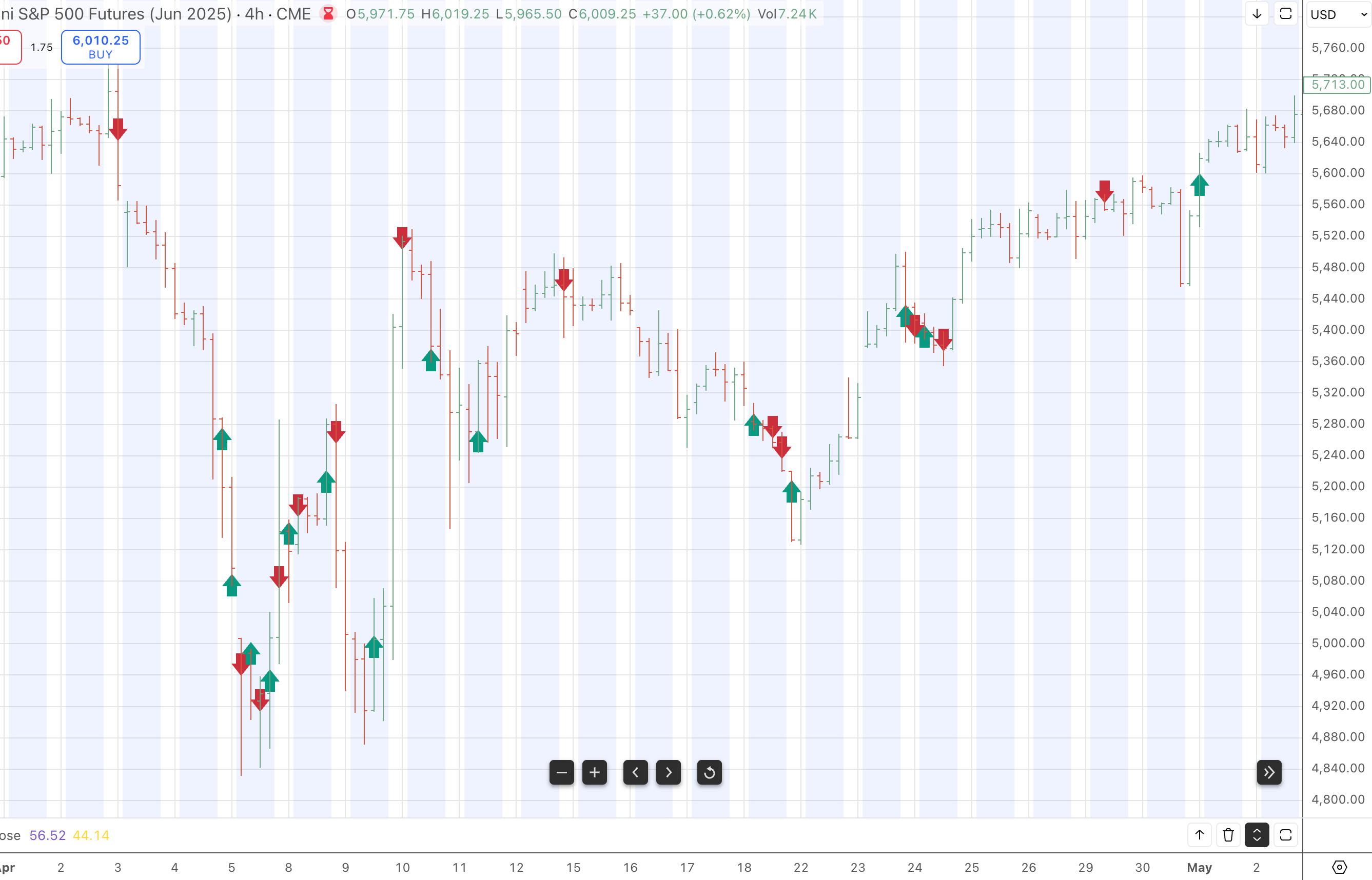This screenshot has width=1372, height=880.
Task: Delete indicator pane with trash icon
Action: [x=1228, y=835]
